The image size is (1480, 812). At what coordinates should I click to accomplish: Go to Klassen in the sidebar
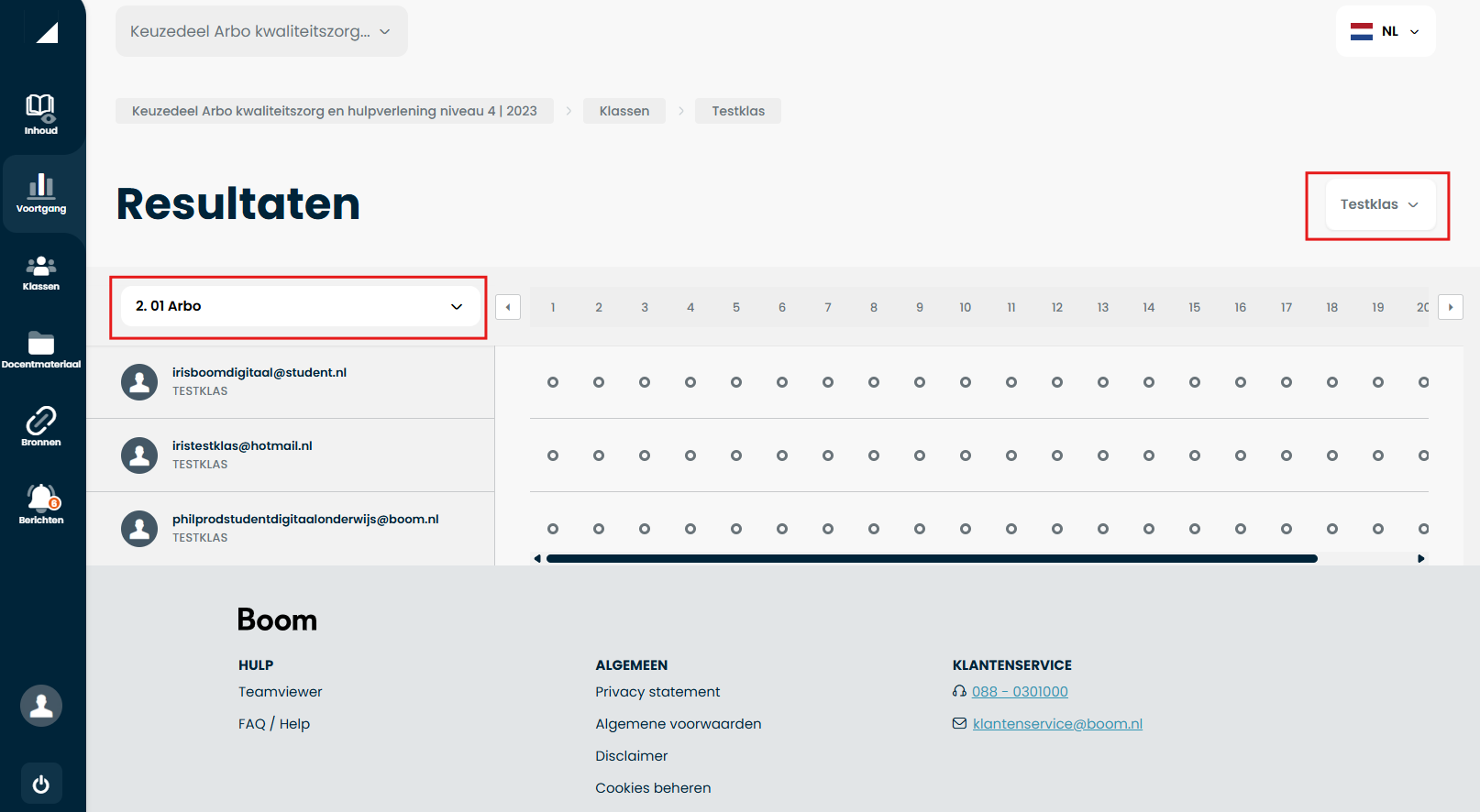click(x=41, y=272)
